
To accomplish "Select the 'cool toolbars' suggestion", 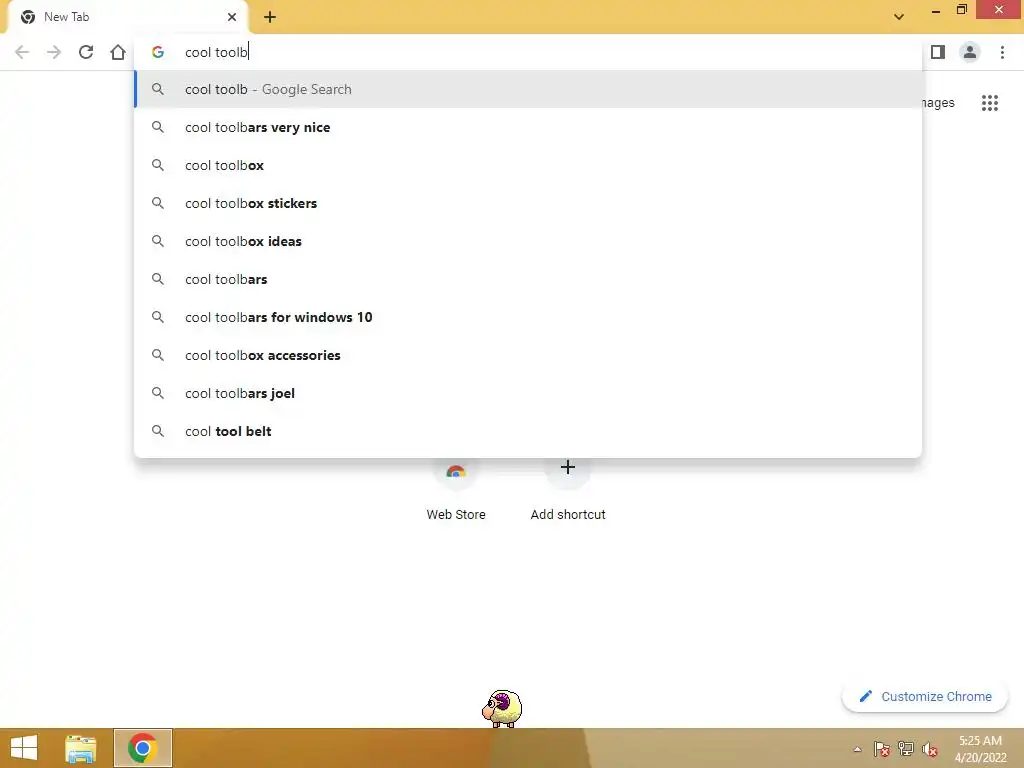I will pyautogui.click(x=528, y=279).
